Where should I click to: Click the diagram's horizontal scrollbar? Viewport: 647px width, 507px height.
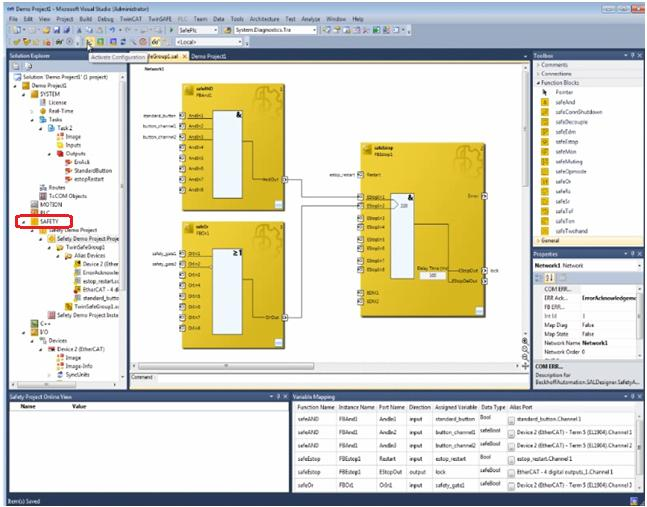[x=226, y=366]
